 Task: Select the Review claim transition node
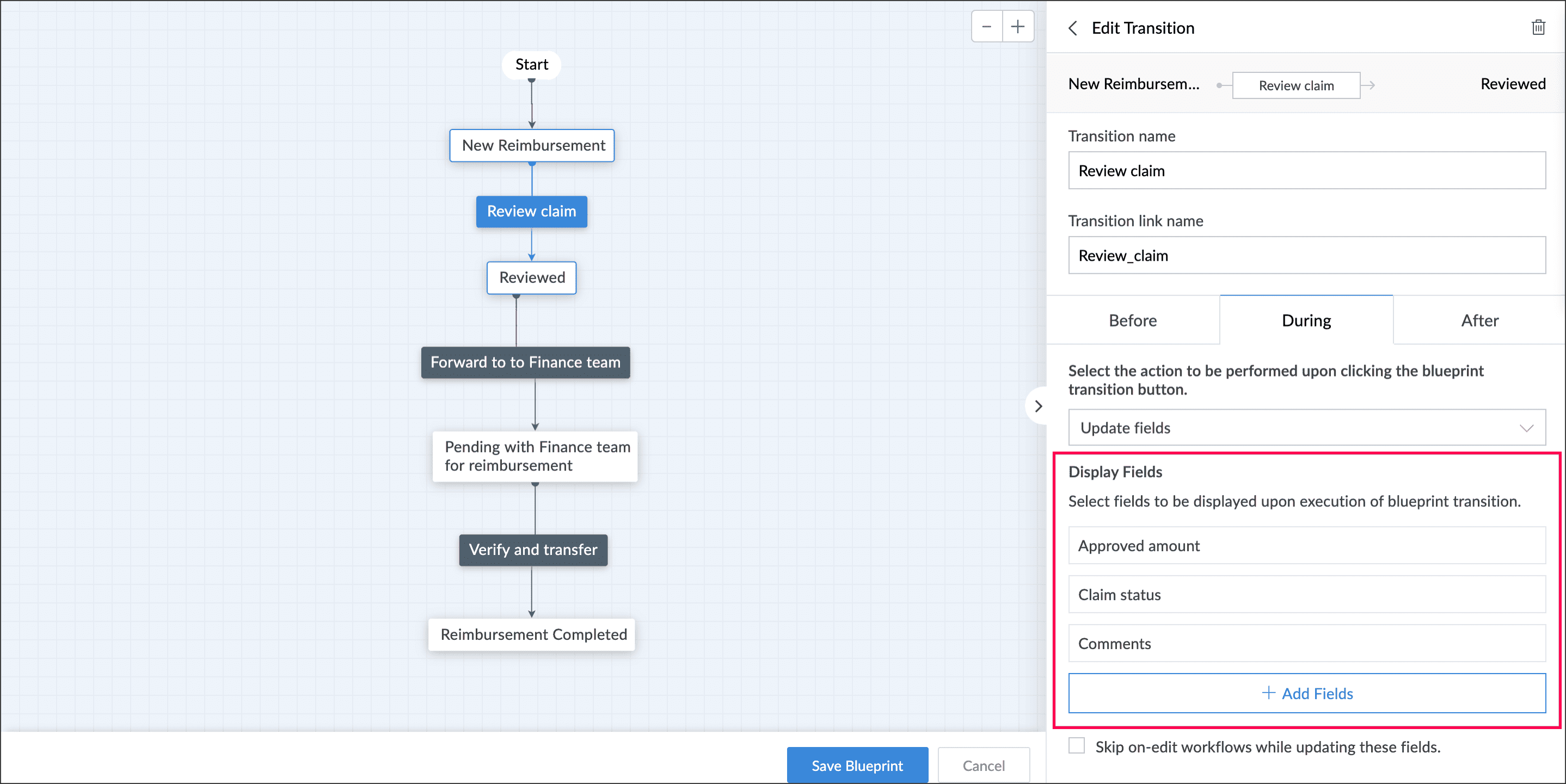[x=531, y=212]
